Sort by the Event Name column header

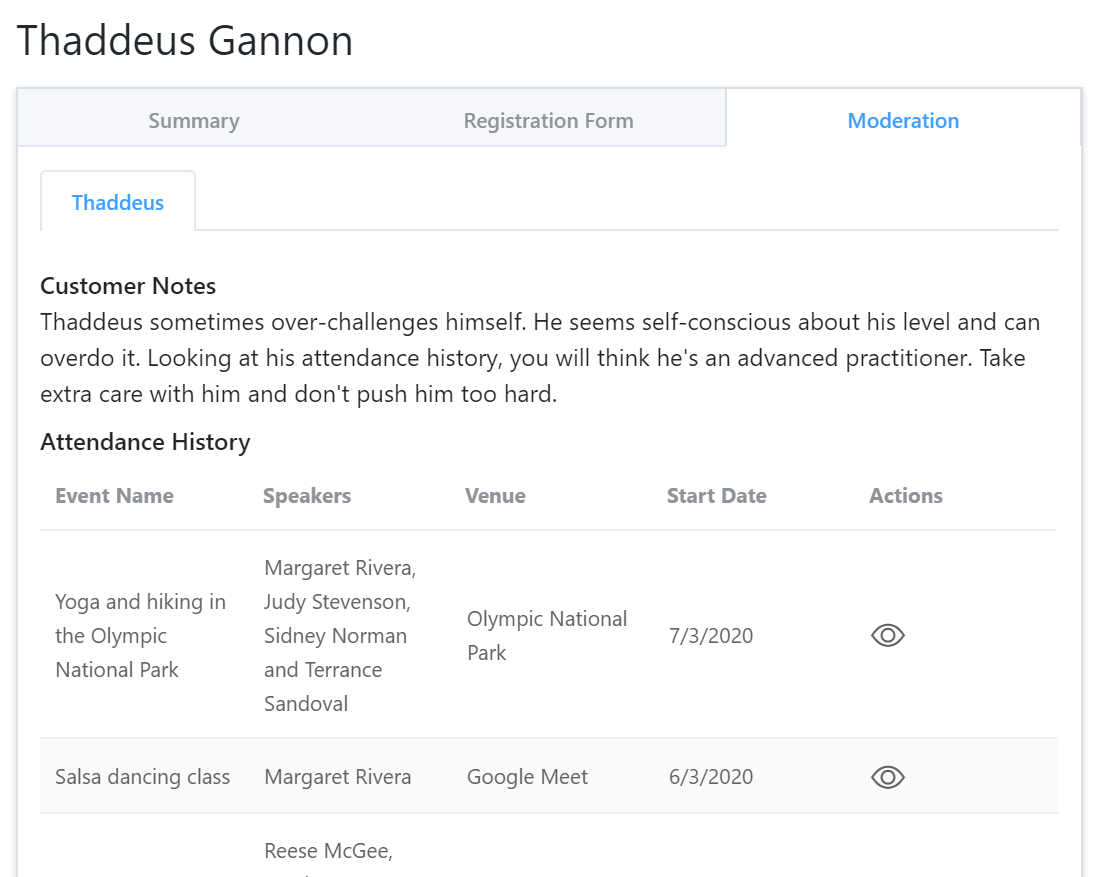tap(114, 496)
